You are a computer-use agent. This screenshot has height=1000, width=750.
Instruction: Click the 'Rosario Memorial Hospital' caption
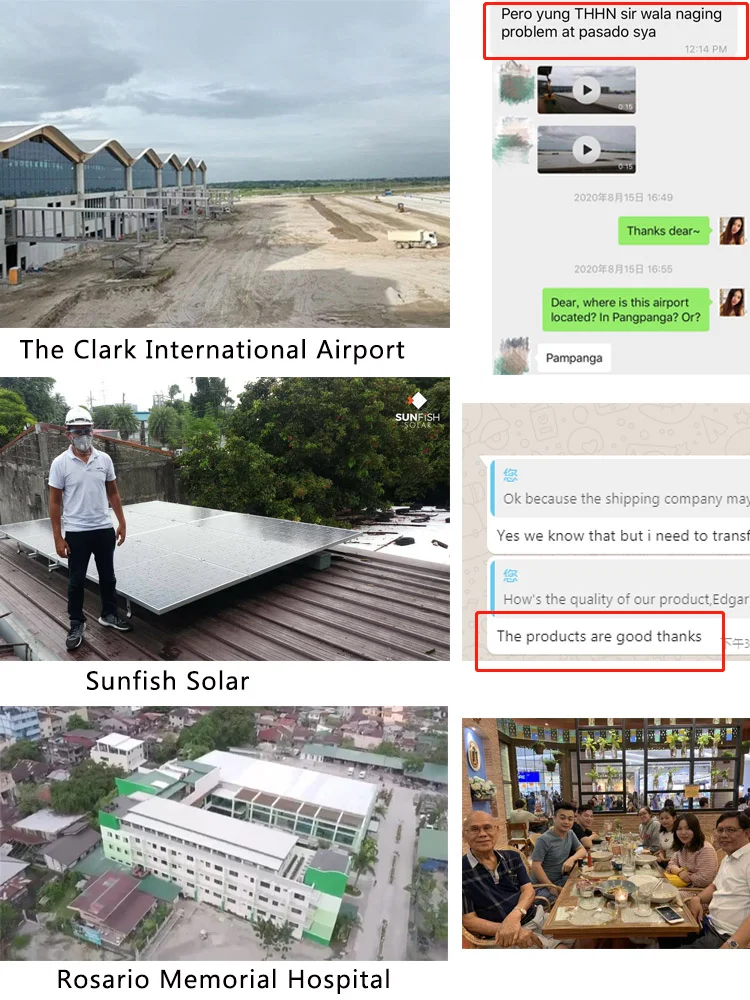click(223, 980)
